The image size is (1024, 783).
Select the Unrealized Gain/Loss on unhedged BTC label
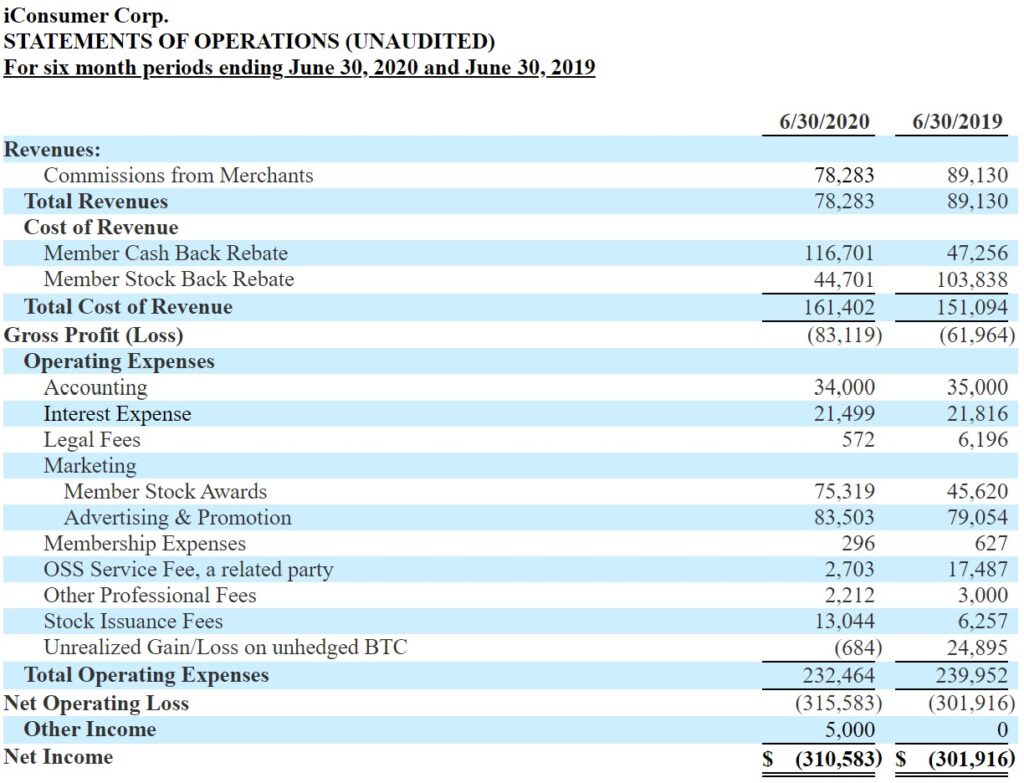pyautogui.click(x=225, y=647)
